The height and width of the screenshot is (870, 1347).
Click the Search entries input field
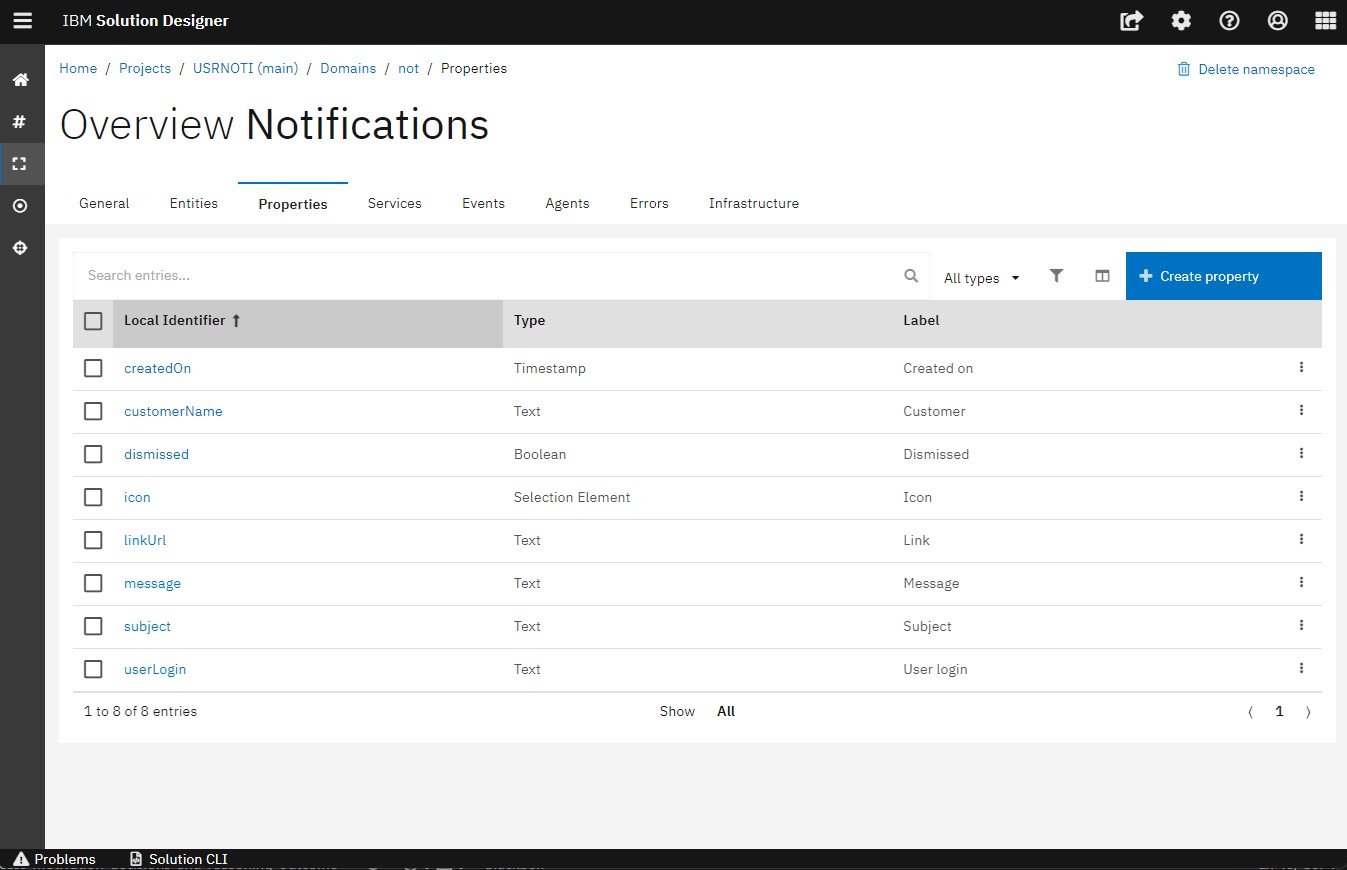490,276
